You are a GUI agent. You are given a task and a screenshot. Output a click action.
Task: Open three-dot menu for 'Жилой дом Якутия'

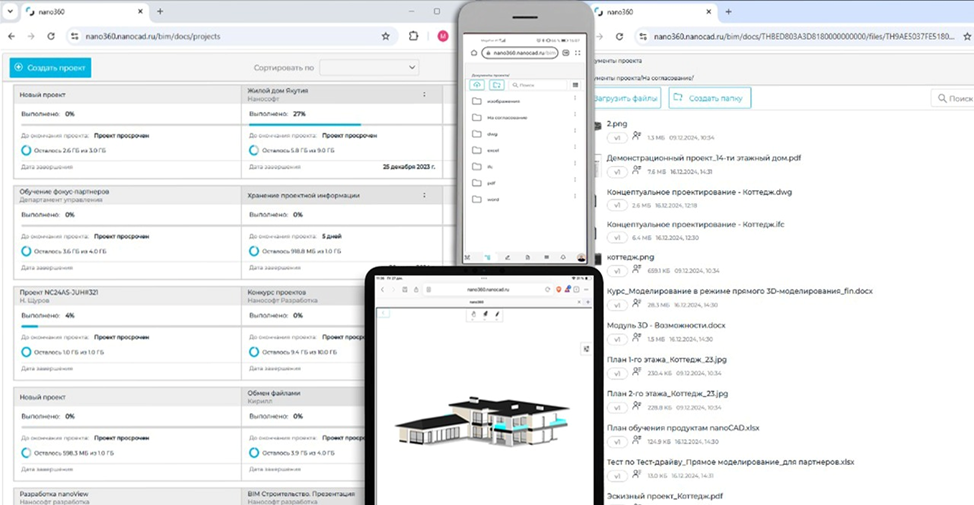tap(425, 95)
